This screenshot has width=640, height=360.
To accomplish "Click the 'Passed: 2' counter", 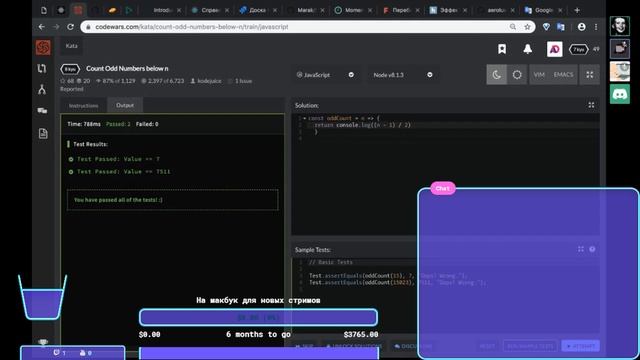I will [x=118, y=124].
